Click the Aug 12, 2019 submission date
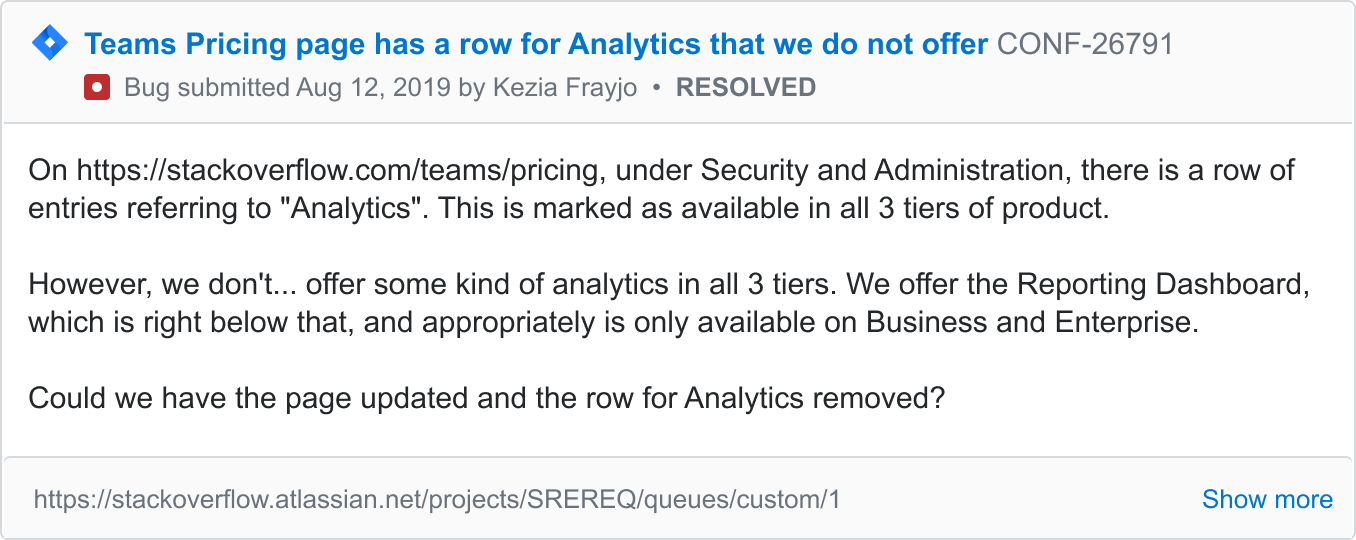Image resolution: width=1356 pixels, height=540 pixels. click(x=373, y=88)
